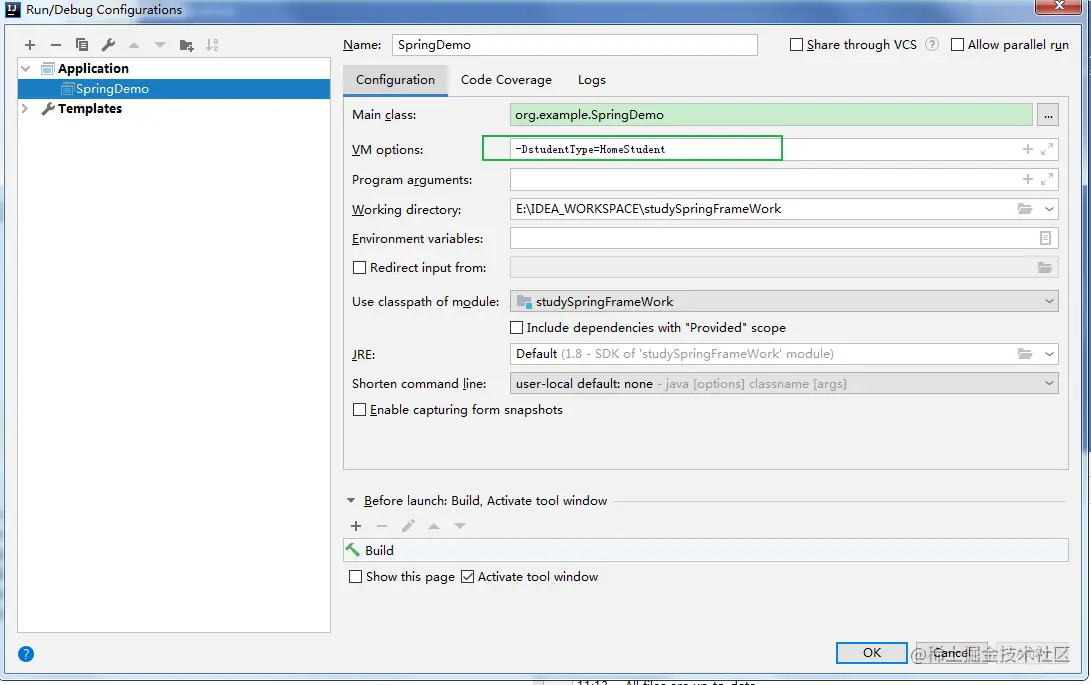Image resolution: width=1091 pixels, height=685 pixels.
Task: Open the JRE dropdown arrow
Action: (x=1049, y=354)
